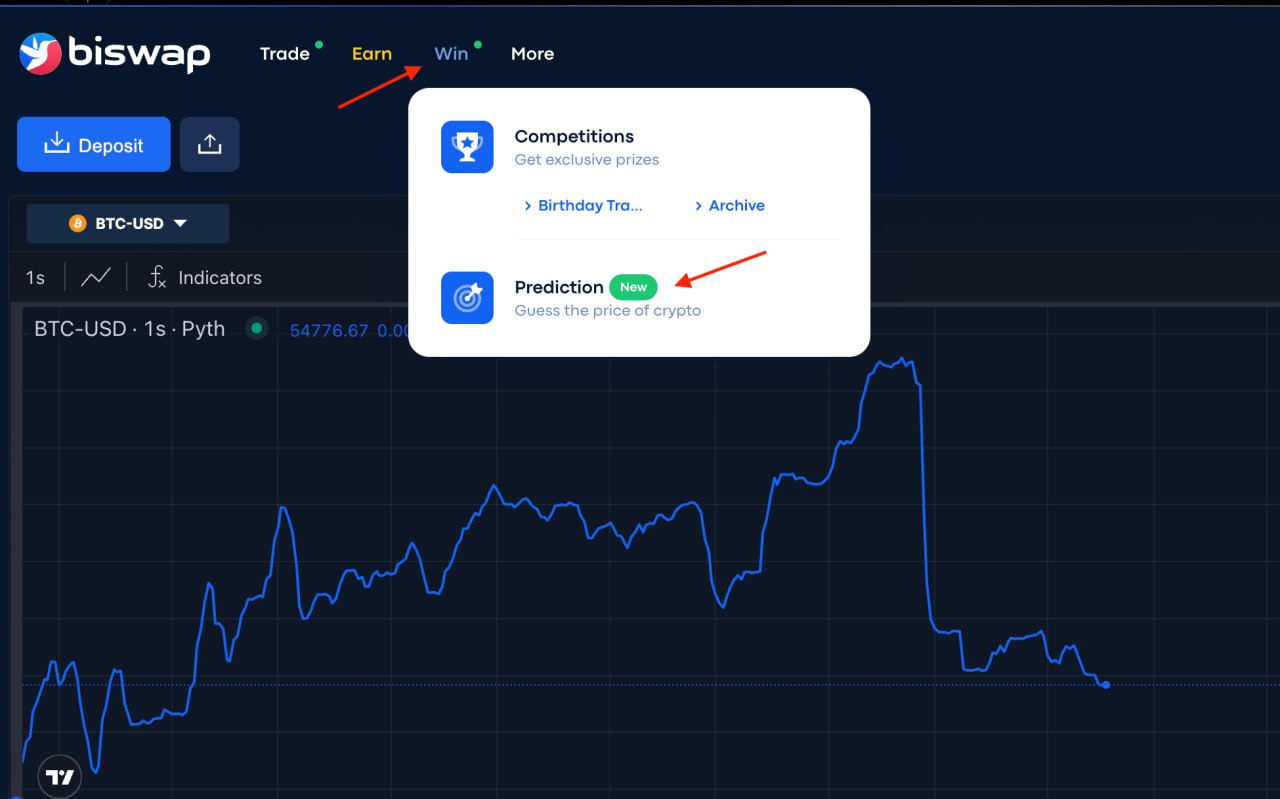Click the download icon inside the Deposit button

pyautogui.click(x=55, y=144)
